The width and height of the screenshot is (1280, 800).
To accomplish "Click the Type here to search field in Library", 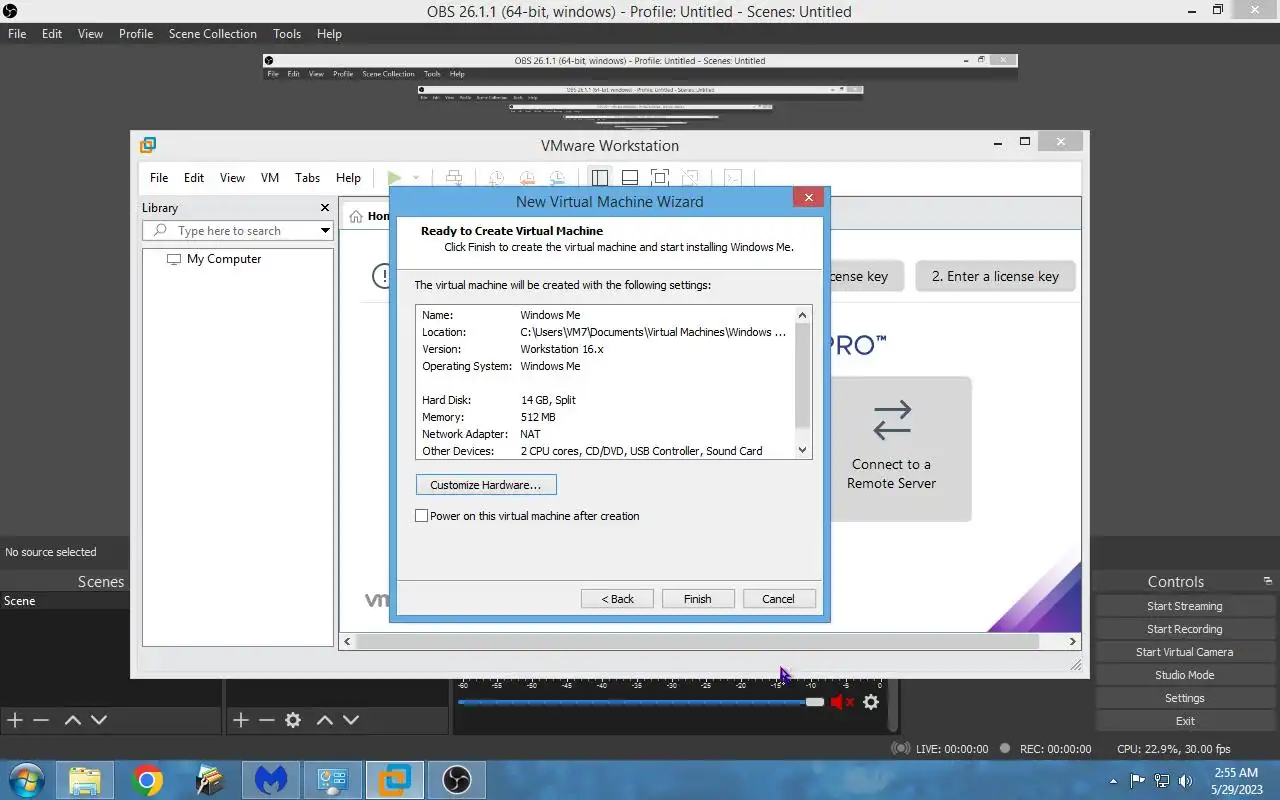I will coord(238,231).
